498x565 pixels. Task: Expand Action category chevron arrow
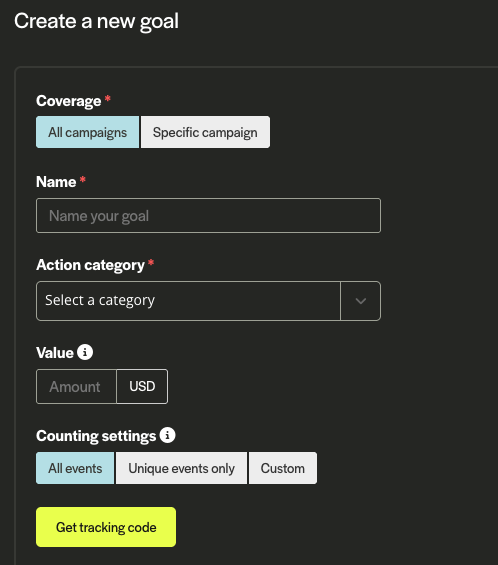coord(361,301)
